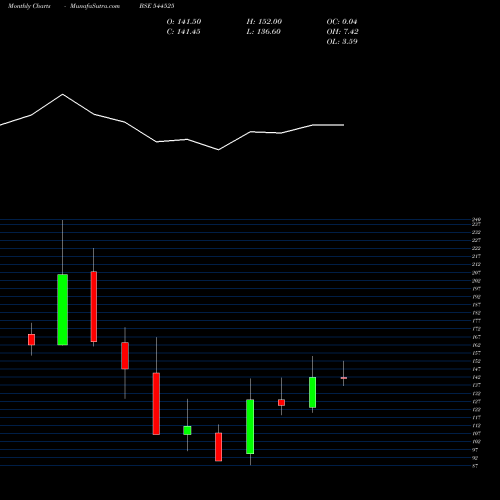
Task: Click the tallest green candlestick body
Action: tap(63, 310)
